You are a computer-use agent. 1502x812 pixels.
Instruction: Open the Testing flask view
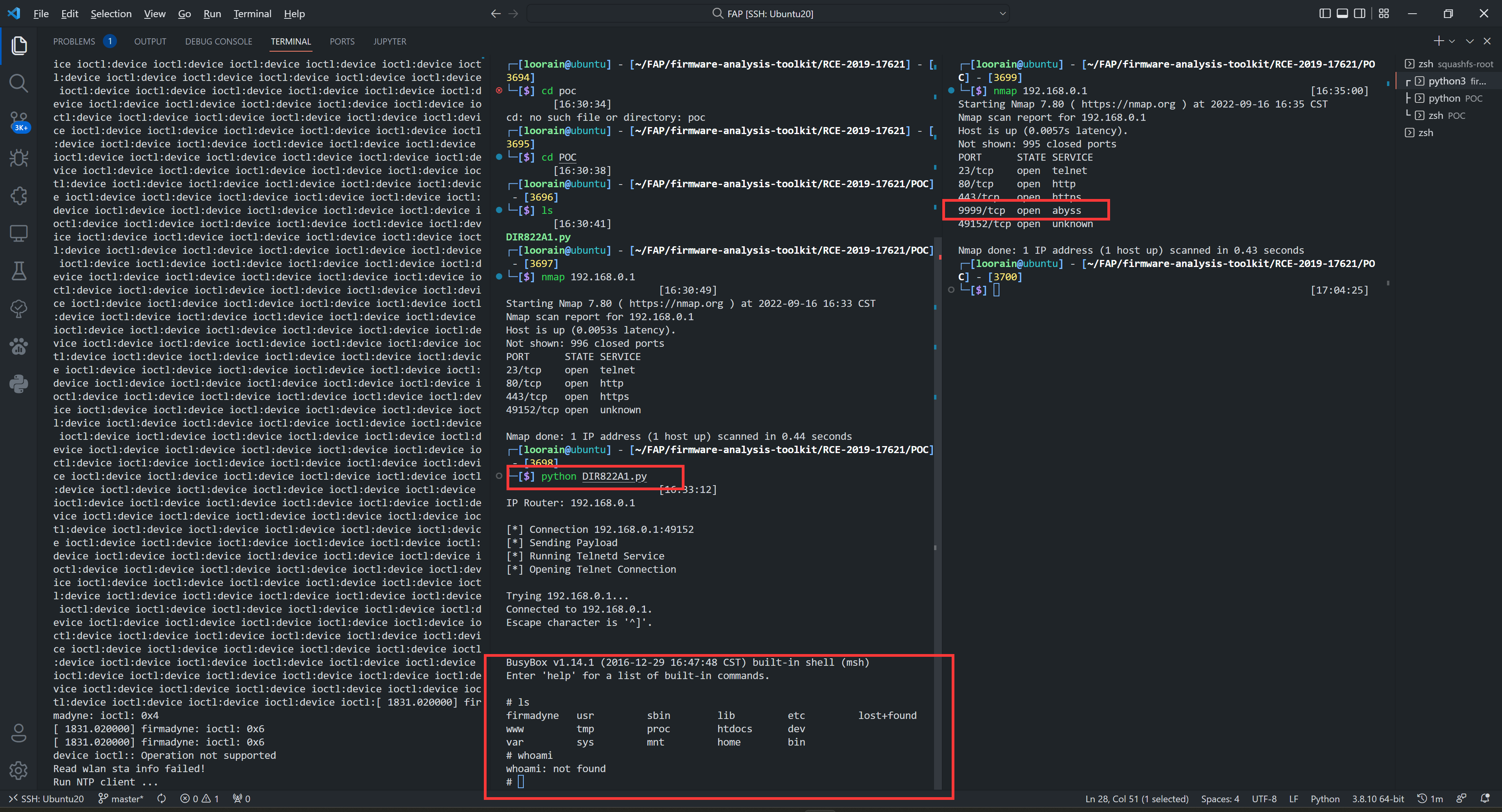click(x=19, y=271)
